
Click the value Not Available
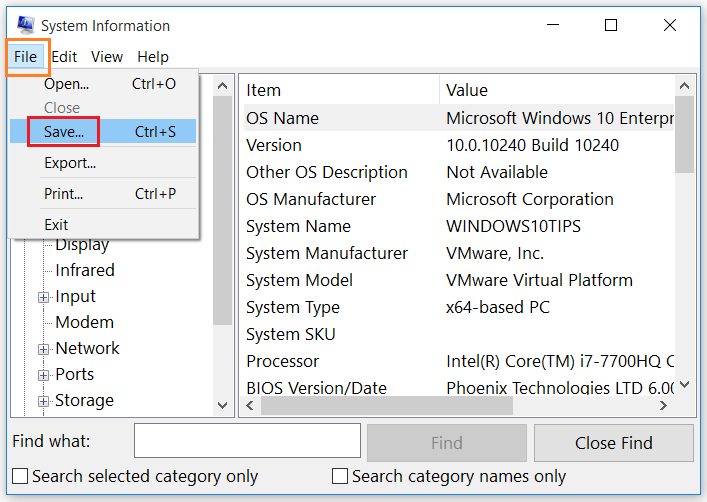tap(497, 172)
